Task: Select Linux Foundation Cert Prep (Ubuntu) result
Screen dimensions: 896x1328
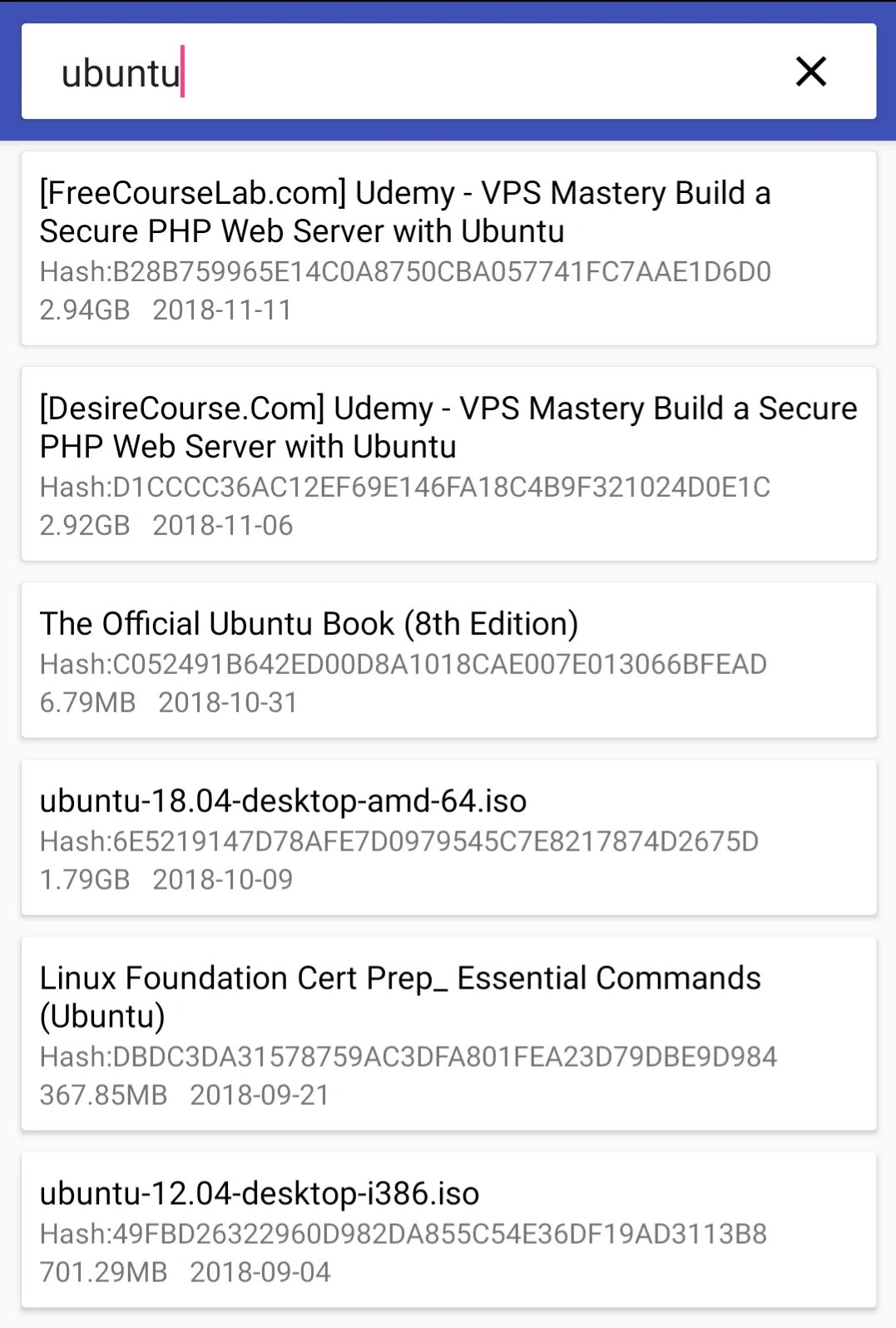Action: pos(400,997)
